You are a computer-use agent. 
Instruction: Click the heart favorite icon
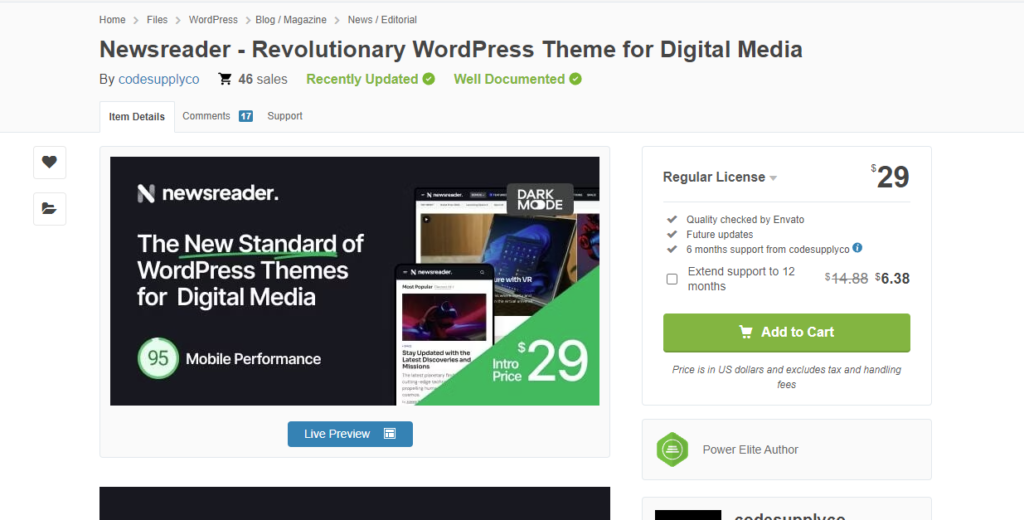coord(49,162)
